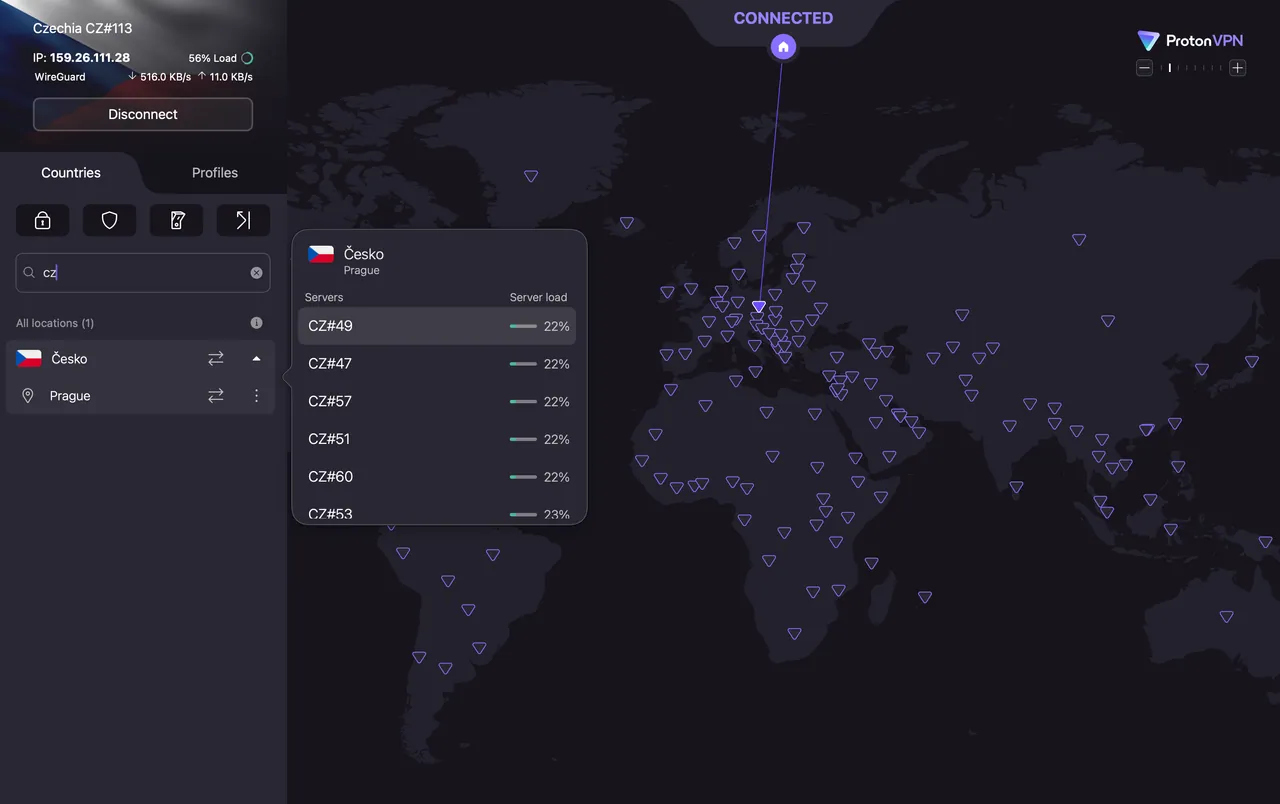Connect to server CZ#51
1280x804 pixels.
pyautogui.click(x=437, y=439)
